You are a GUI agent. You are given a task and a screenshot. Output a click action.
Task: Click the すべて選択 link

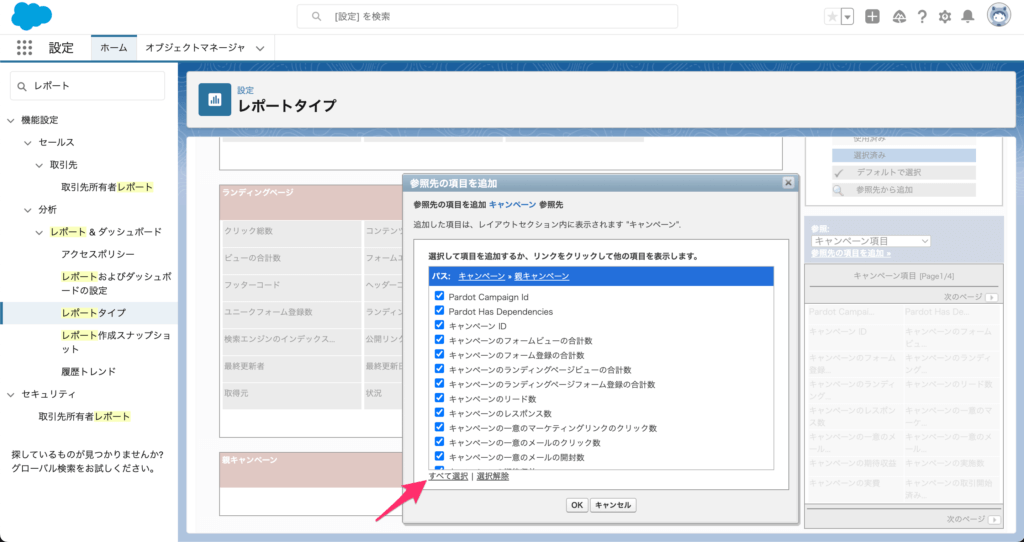click(x=448, y=477)
